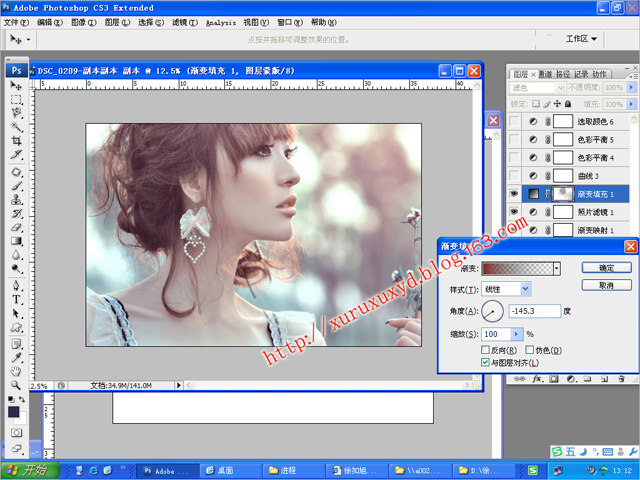Select the Magic Wand tool
Image resolution: width=640 pixels, height=480 pixels.
pyautogui.click(x=16, y=127)
